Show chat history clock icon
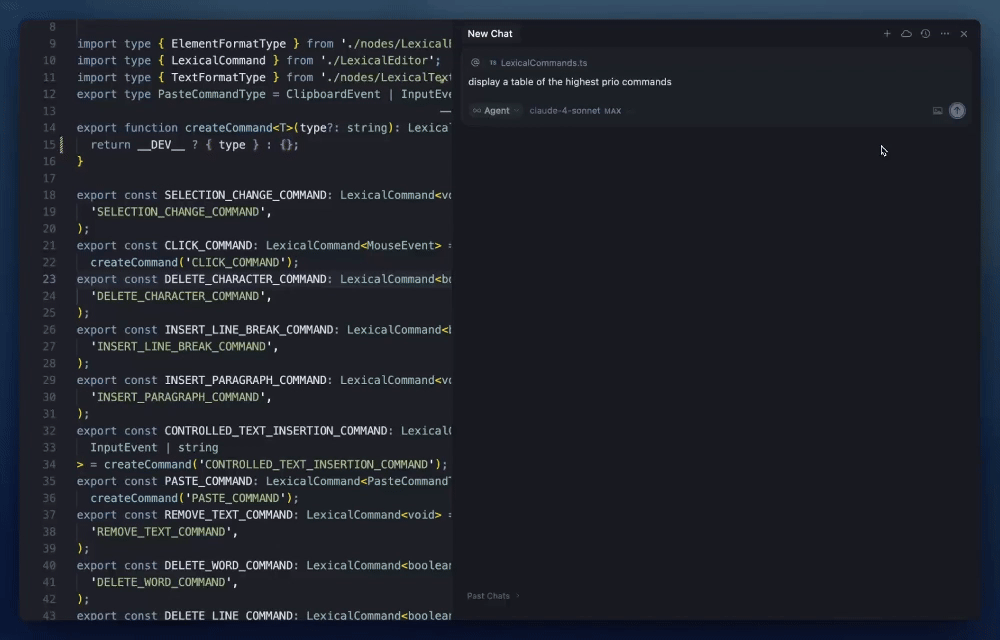Image resolution: width=1000 pixels, height=640 pixels. pos(925,34)
